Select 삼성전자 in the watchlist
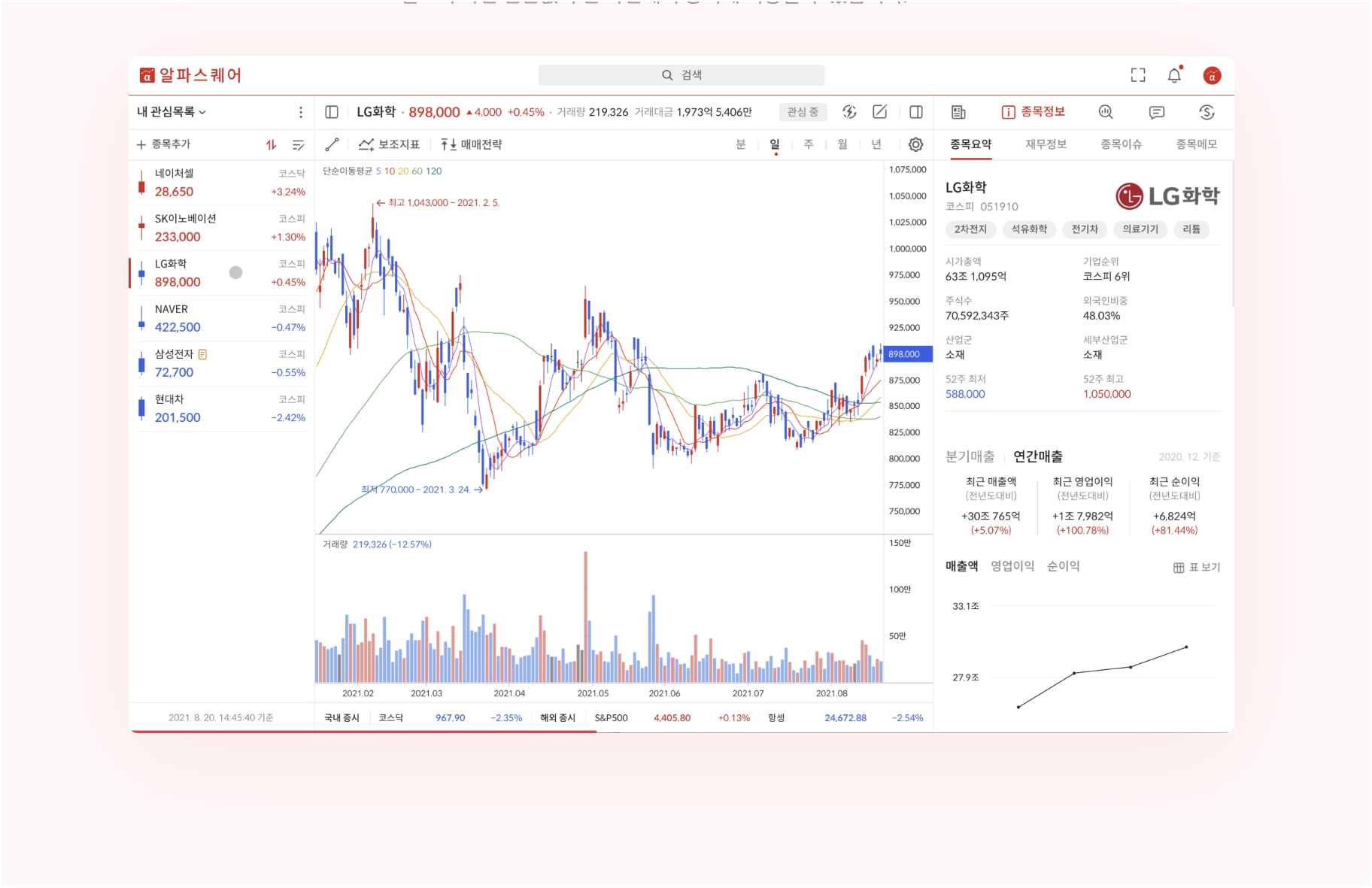Screen dimensions: 1372x888 [x=221, y=363]
